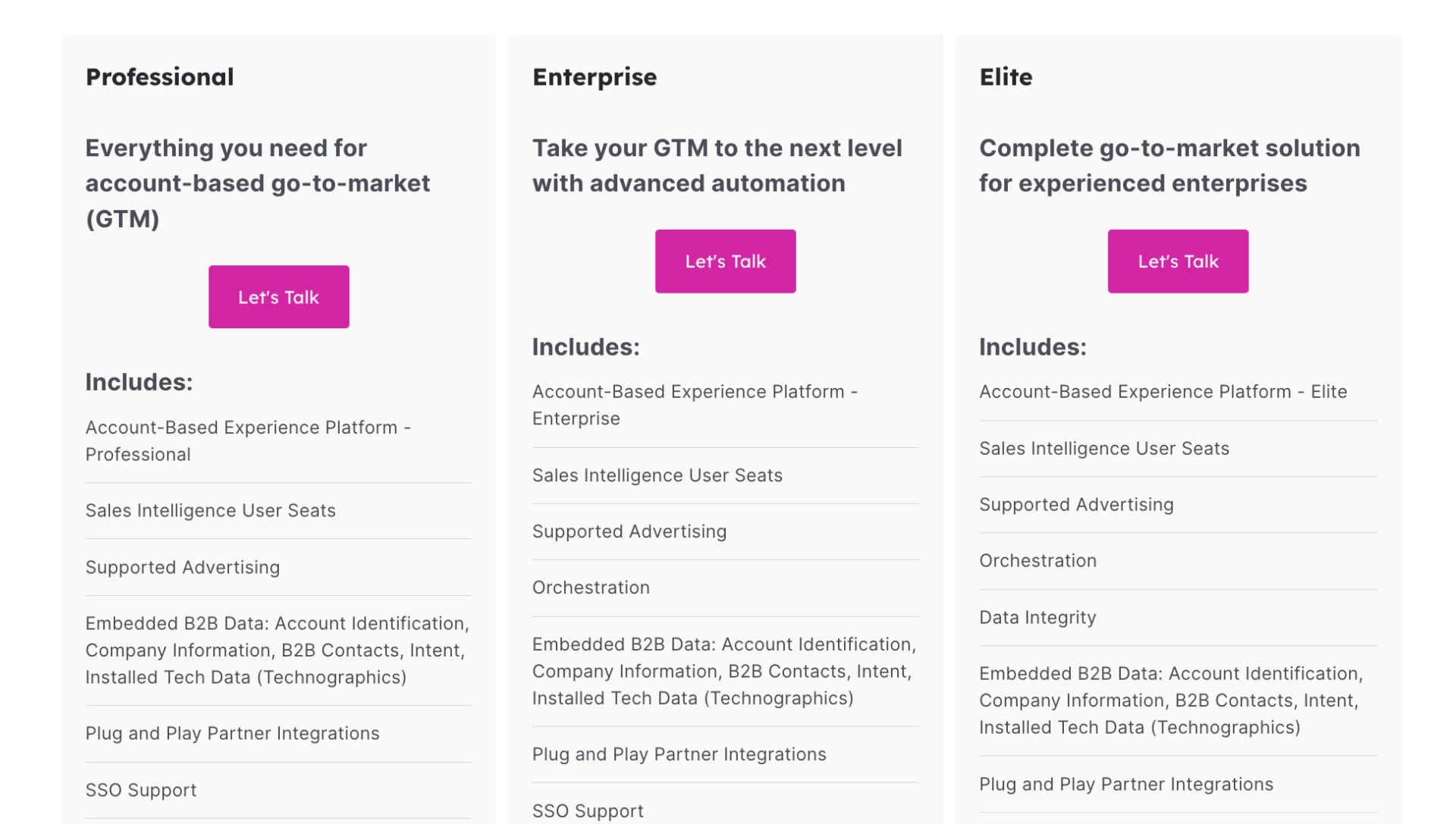Click Supported Advertising in Elite list
1456x824 pixels.
pyautogui.click(x=1076, y=505)
